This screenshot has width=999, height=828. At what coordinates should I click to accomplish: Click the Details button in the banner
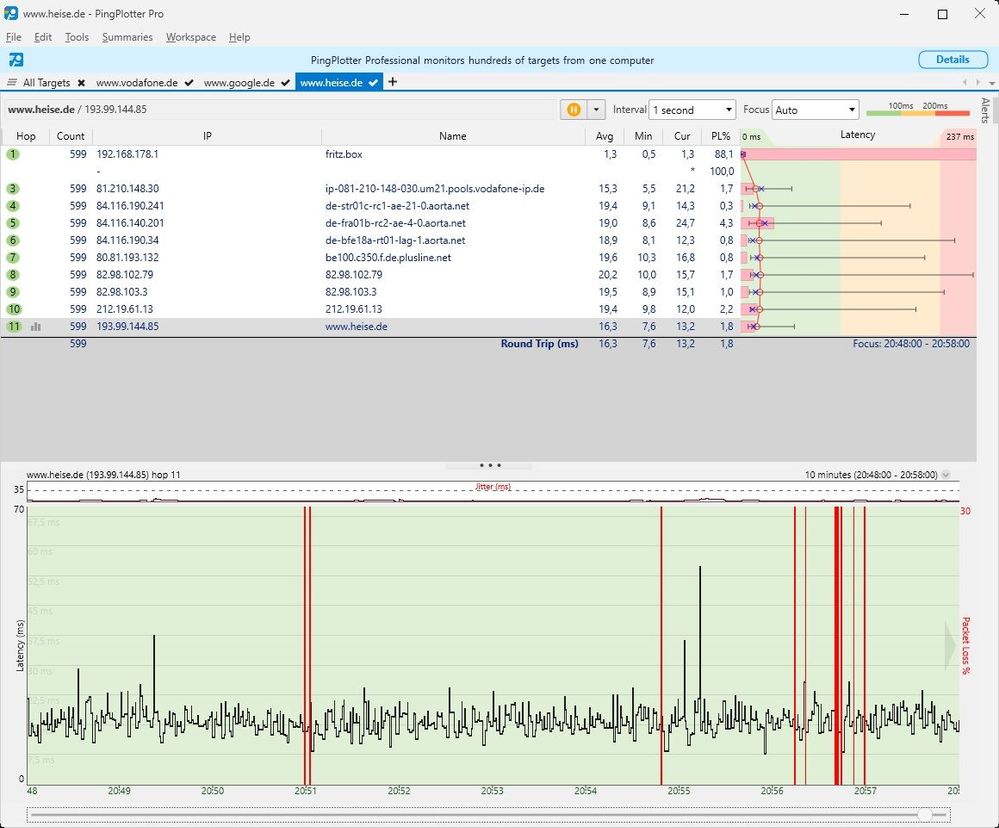[x=952, y=60]
